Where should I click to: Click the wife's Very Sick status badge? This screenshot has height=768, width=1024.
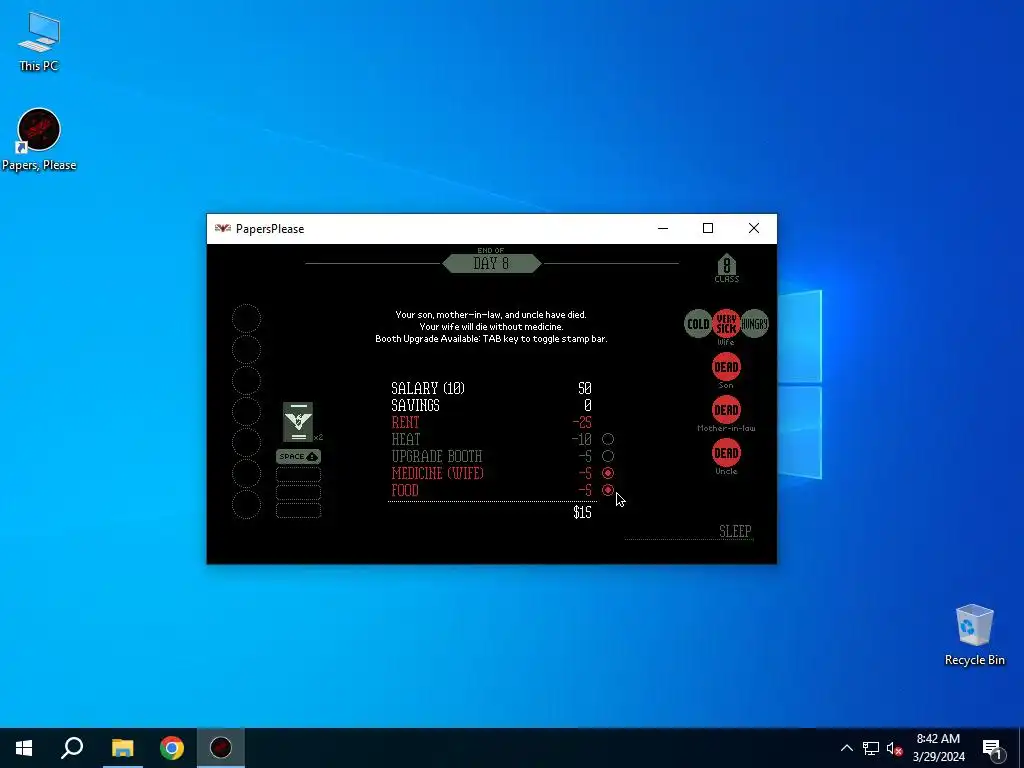(x=726, y=324)
